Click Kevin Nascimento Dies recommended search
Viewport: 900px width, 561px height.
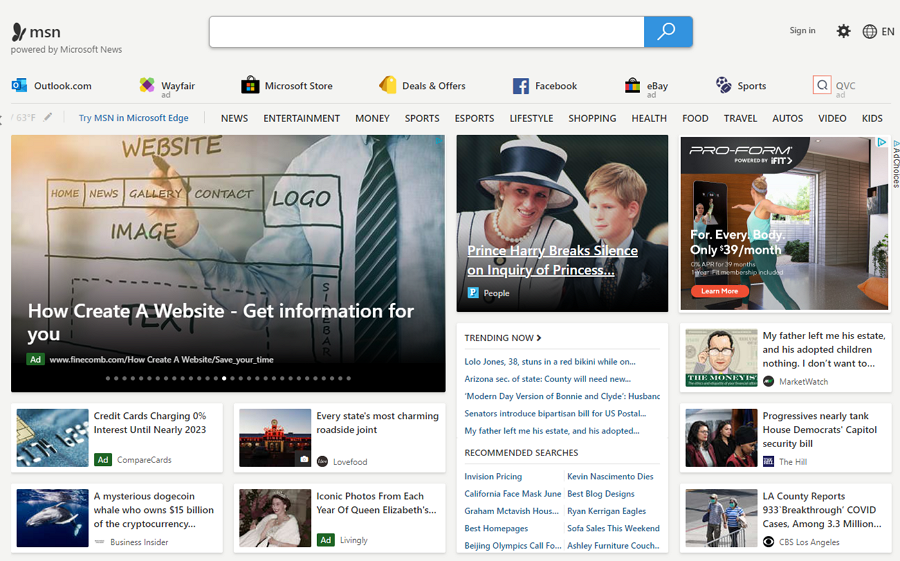pos(610,477)
